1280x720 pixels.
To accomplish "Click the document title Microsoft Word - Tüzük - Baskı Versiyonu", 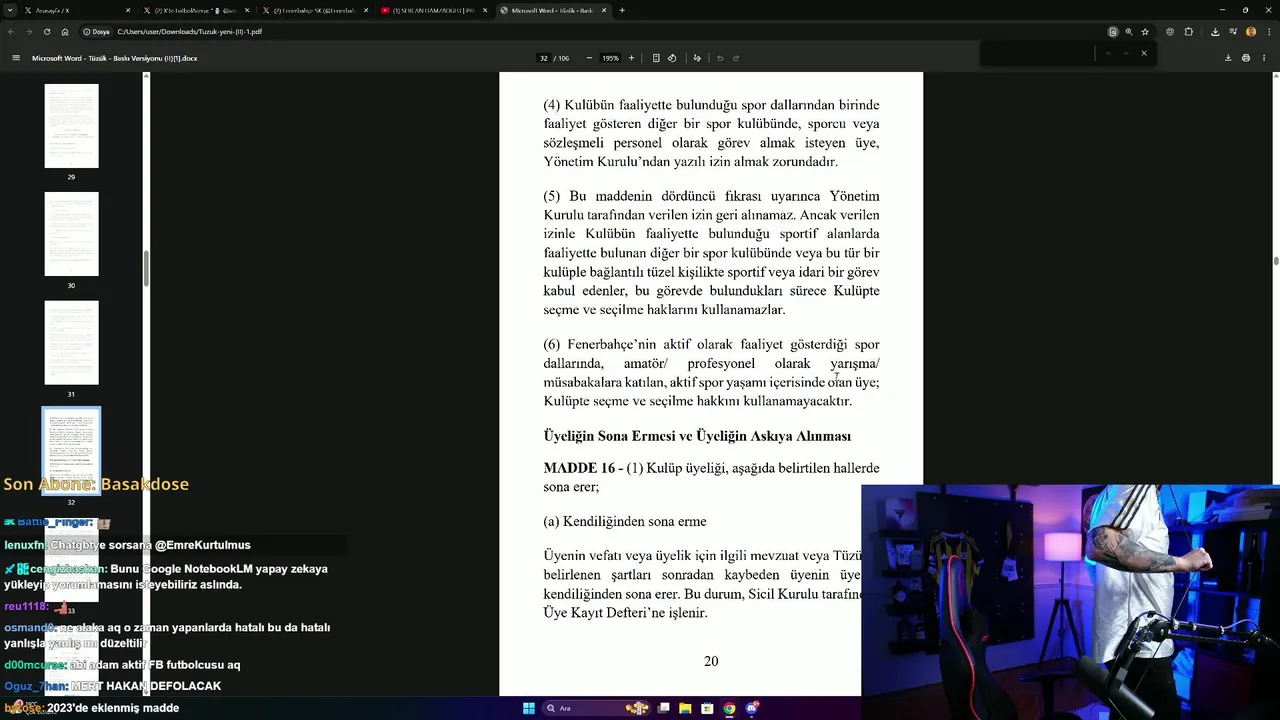I will 114,58.
